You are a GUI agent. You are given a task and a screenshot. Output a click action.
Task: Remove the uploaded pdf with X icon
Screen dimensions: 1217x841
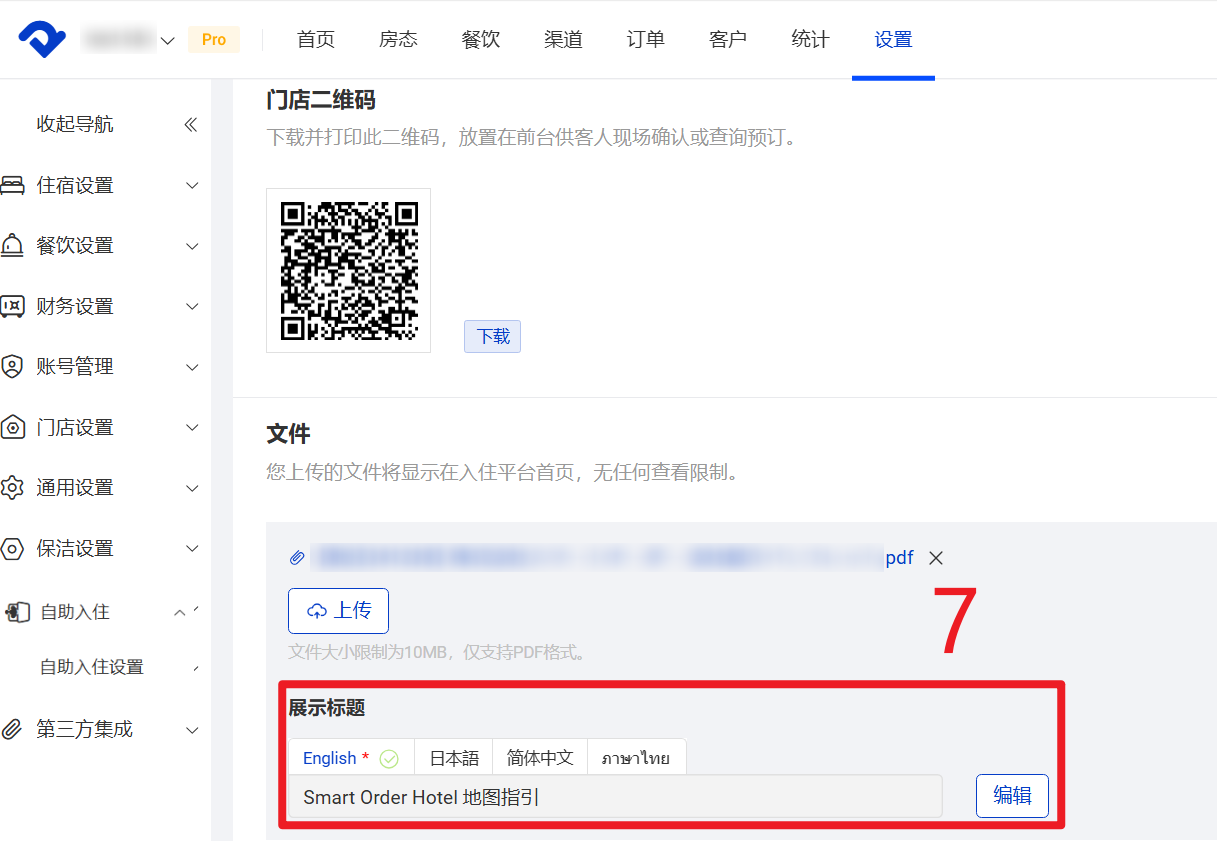coord(936,558)
